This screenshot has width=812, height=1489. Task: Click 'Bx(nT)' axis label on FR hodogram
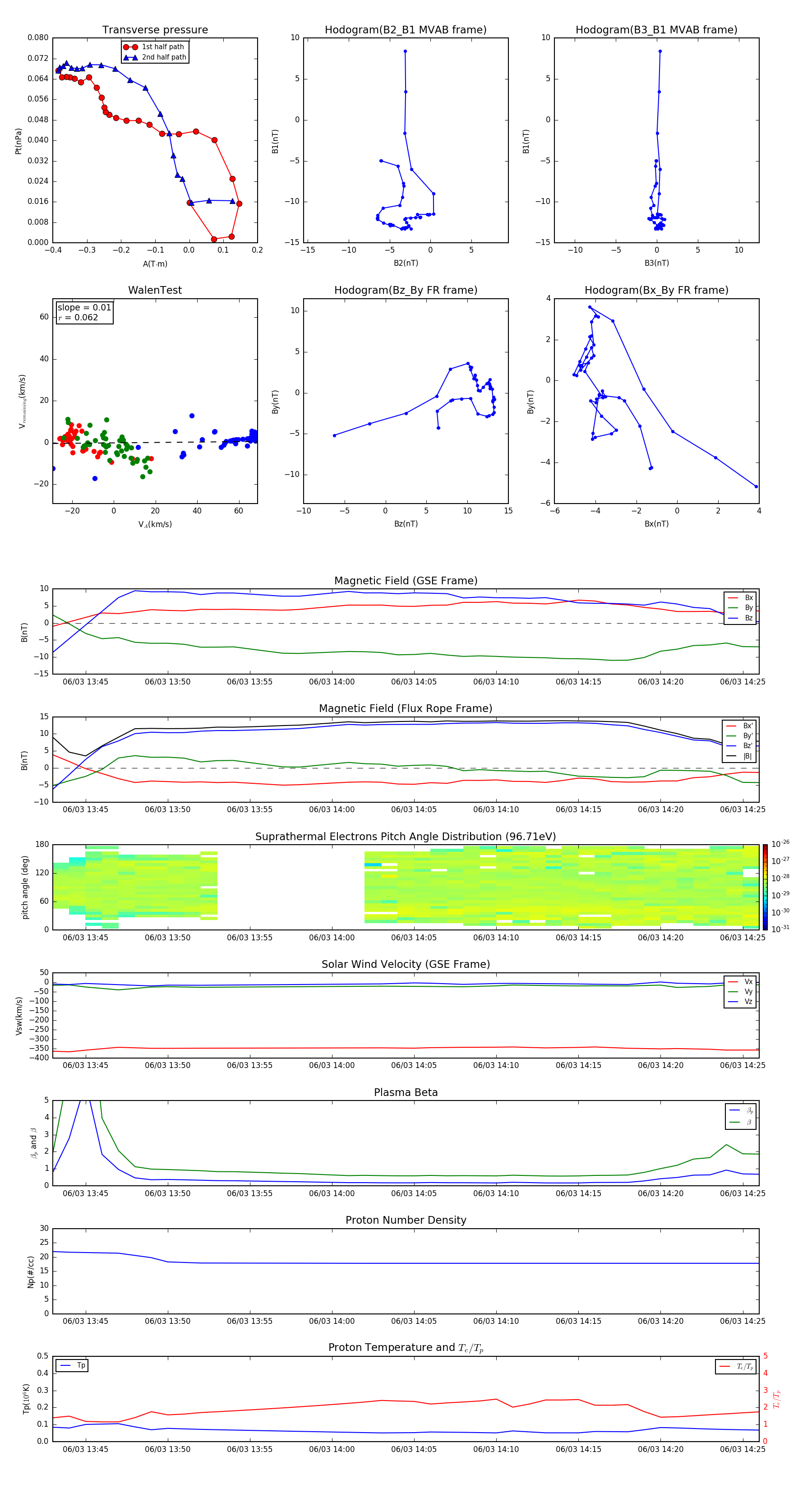(656, 524)
